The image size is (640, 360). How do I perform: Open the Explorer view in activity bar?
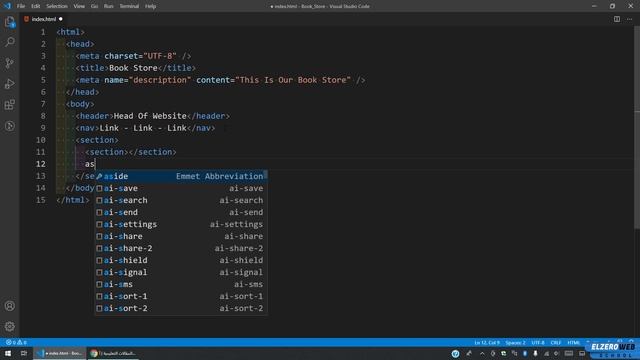[x=10, y=22]
